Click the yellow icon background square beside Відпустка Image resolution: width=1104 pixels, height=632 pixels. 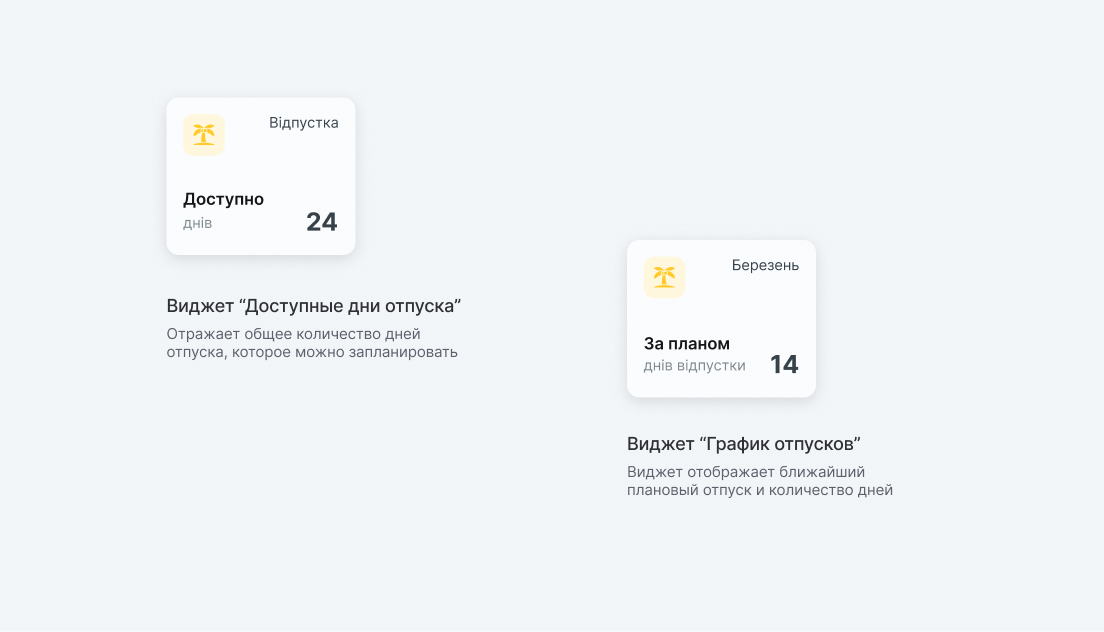[x=190, y=148]
